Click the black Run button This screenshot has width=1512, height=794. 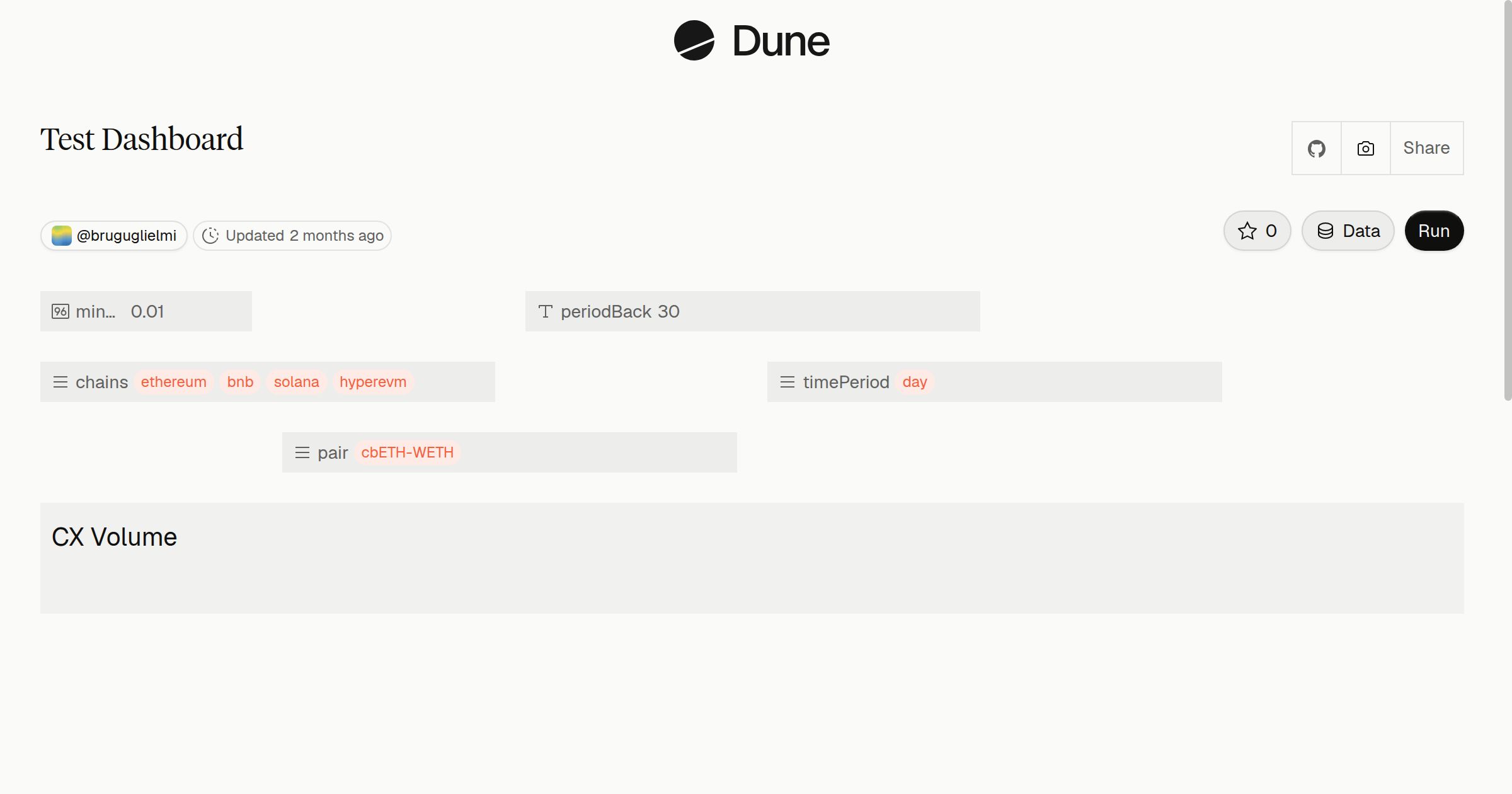pos(1434,231)
